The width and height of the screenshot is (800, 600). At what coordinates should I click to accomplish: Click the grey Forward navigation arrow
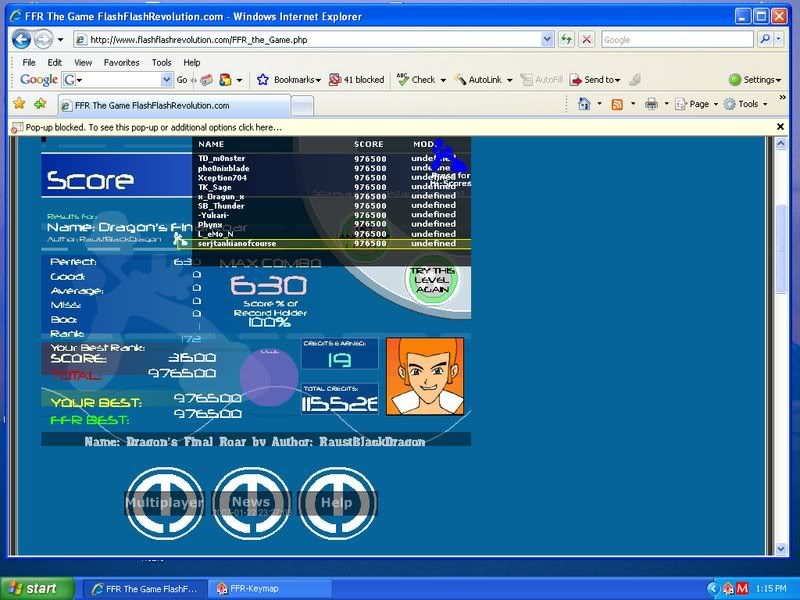coord(43,39)
